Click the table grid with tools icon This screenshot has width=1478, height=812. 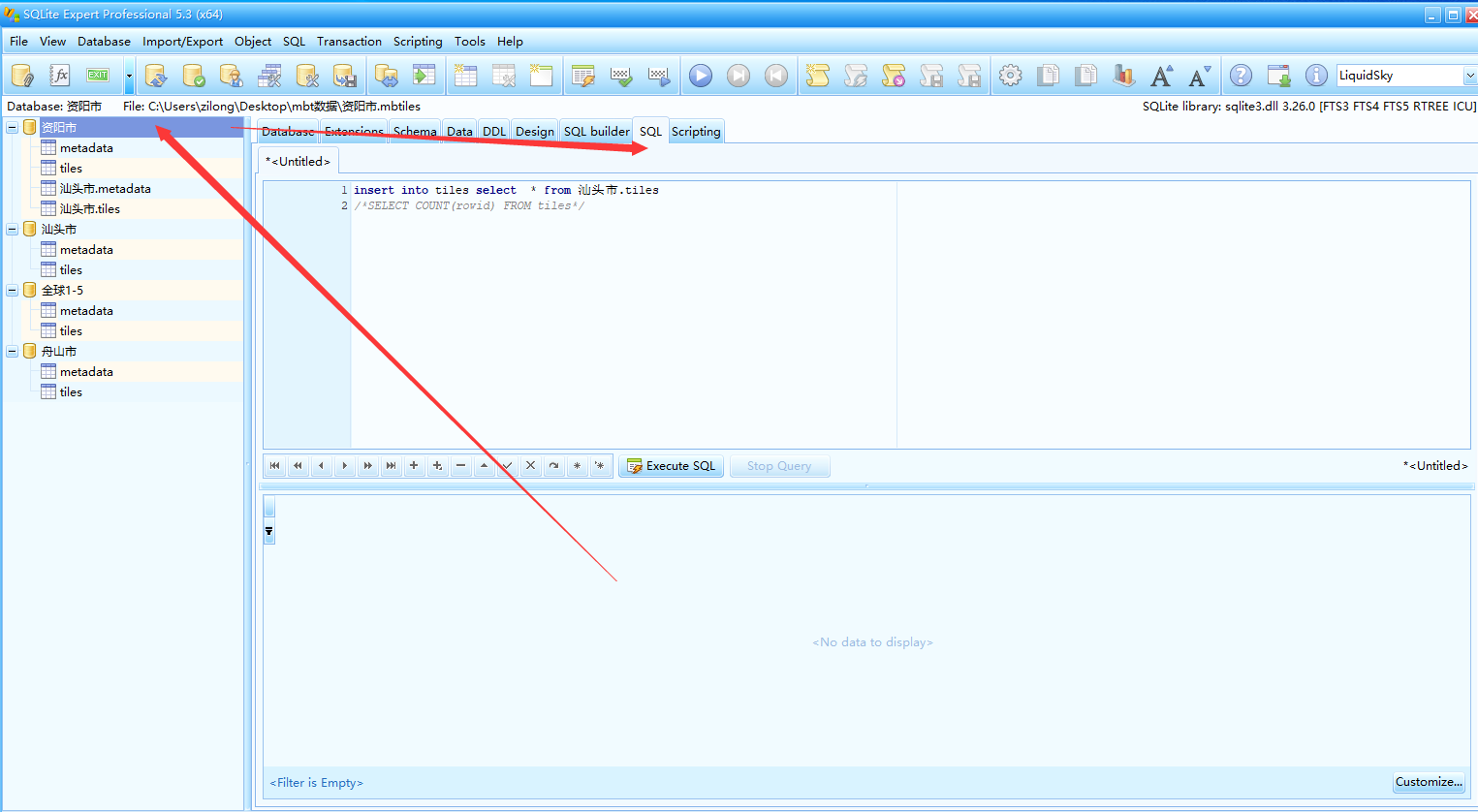[269, 76]
